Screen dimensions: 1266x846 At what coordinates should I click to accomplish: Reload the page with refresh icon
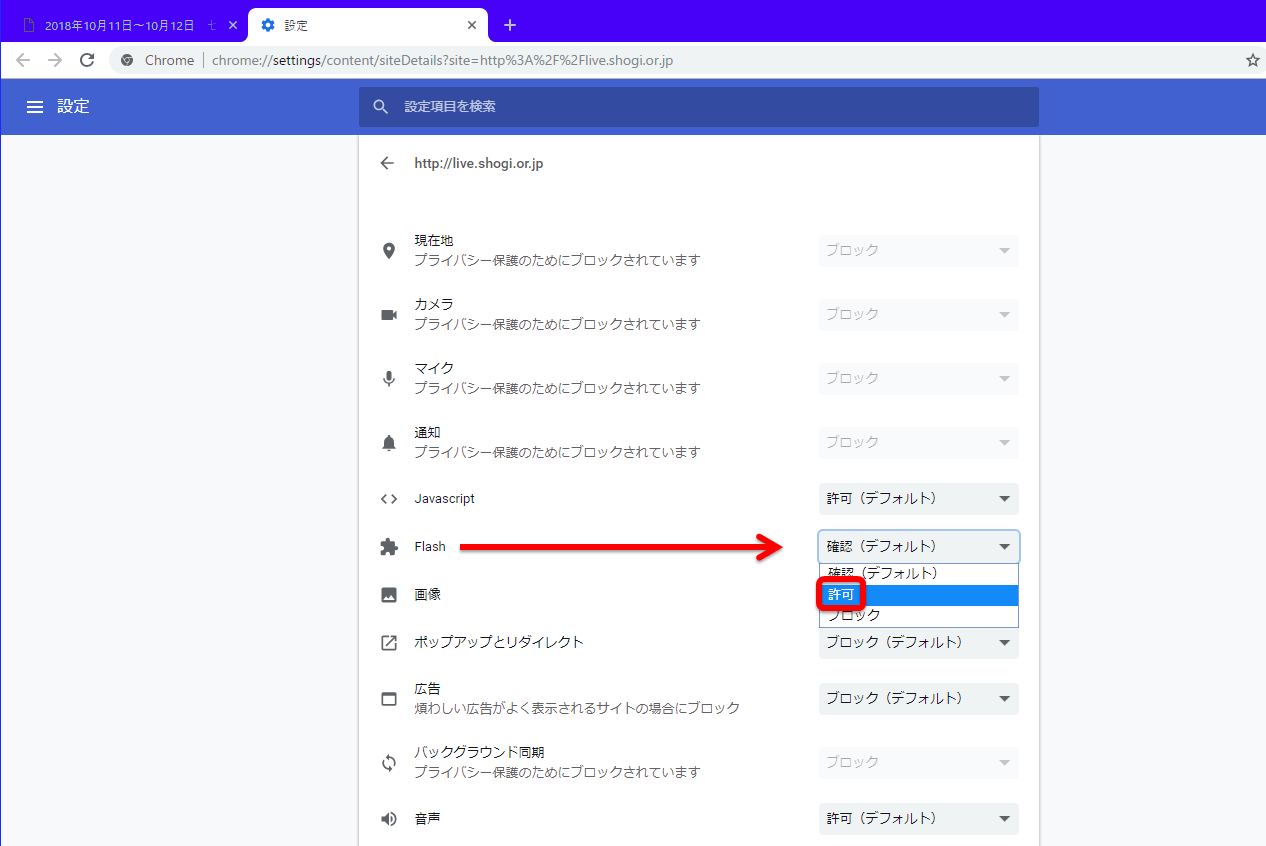(x=87, y=60)
